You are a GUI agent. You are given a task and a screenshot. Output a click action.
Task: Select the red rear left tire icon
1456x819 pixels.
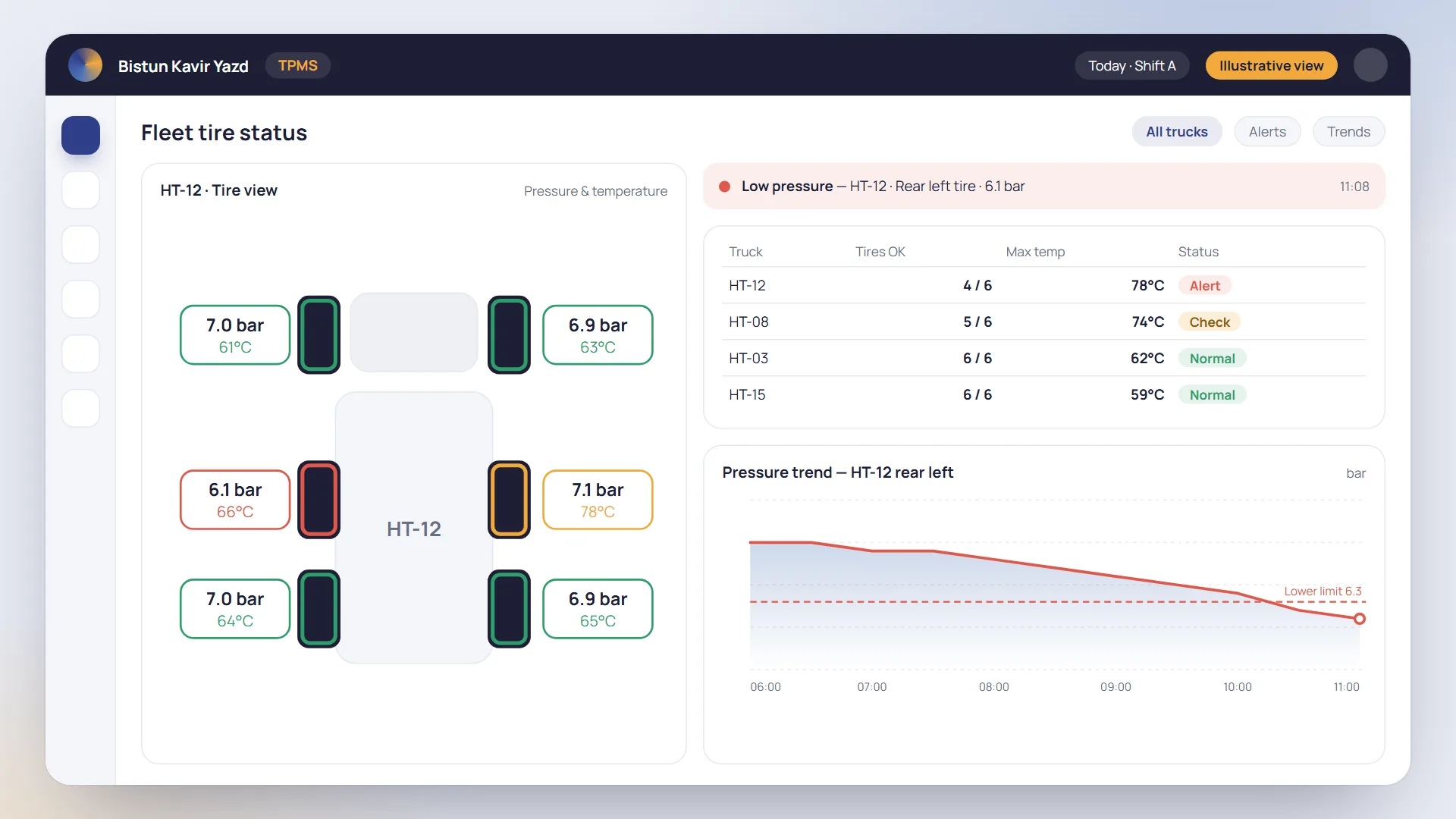click(318, 499)
